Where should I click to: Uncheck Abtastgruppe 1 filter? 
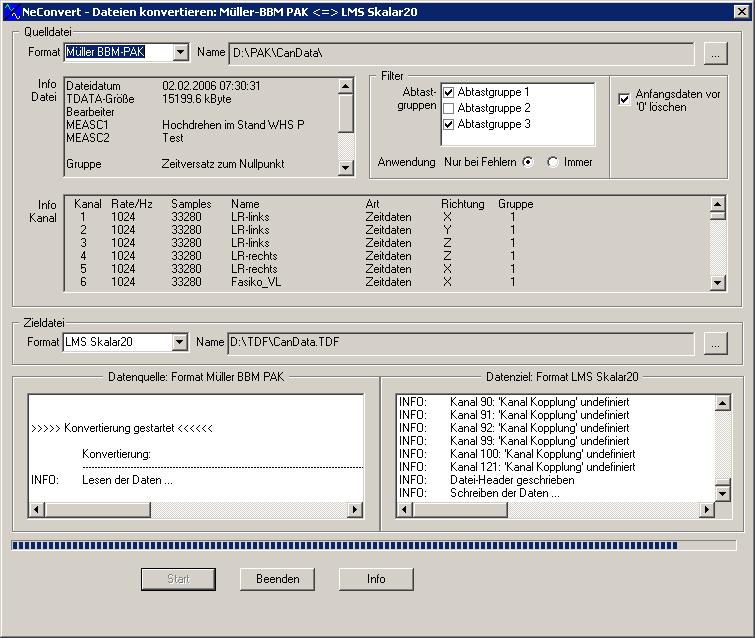click(449, 93)
